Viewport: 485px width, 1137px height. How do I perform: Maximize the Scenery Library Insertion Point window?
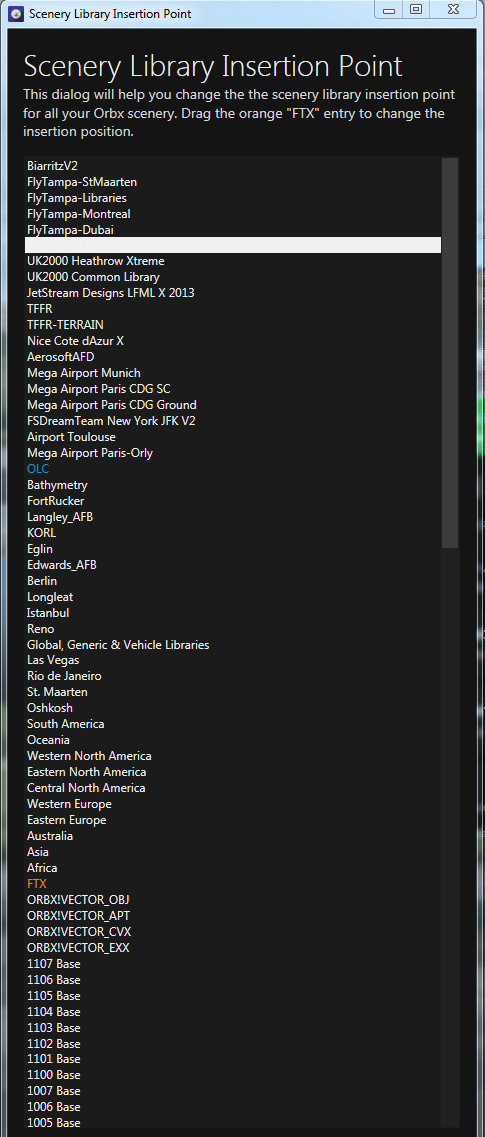click(415, 9)
